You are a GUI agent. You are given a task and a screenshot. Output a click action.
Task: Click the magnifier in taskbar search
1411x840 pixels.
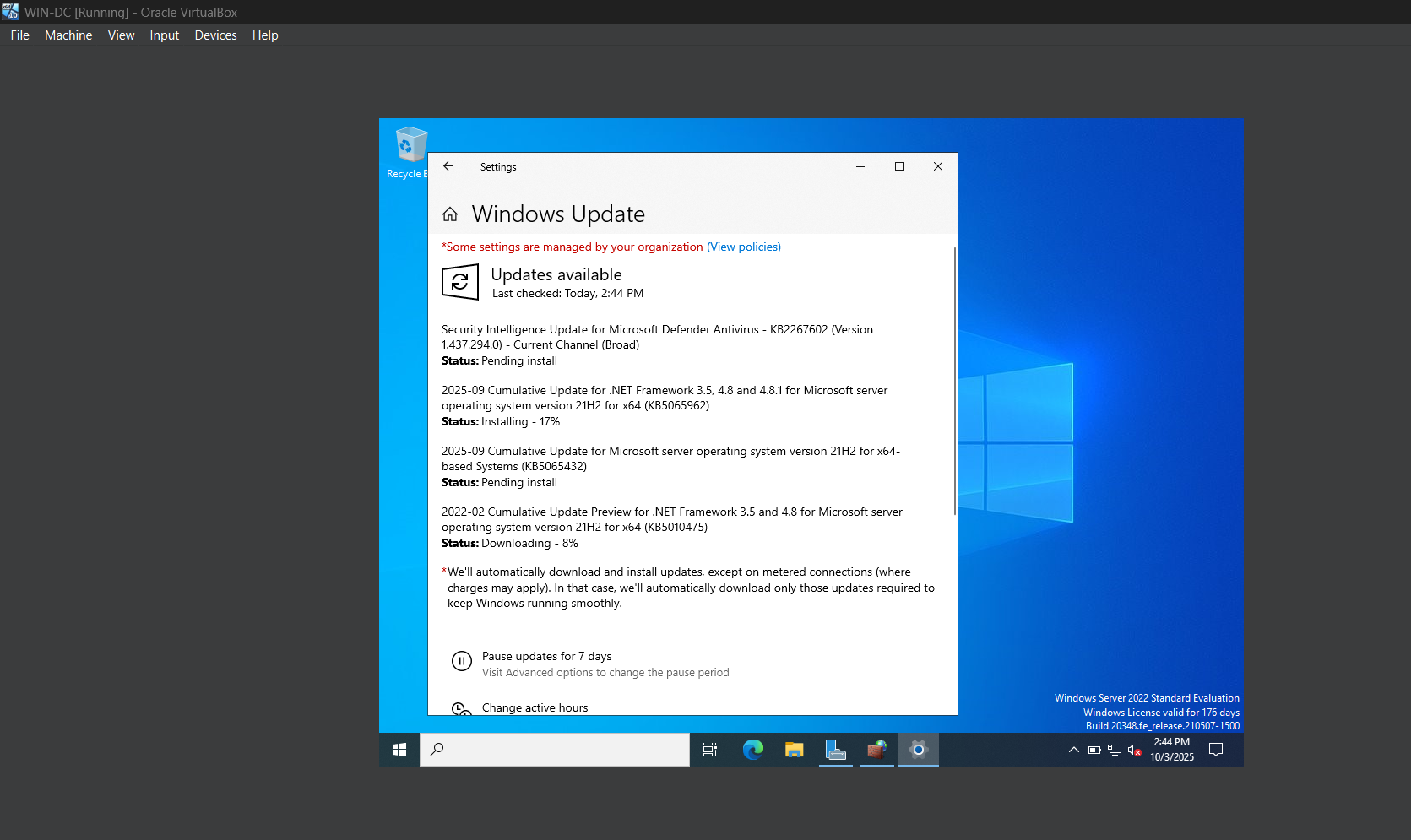437,750
